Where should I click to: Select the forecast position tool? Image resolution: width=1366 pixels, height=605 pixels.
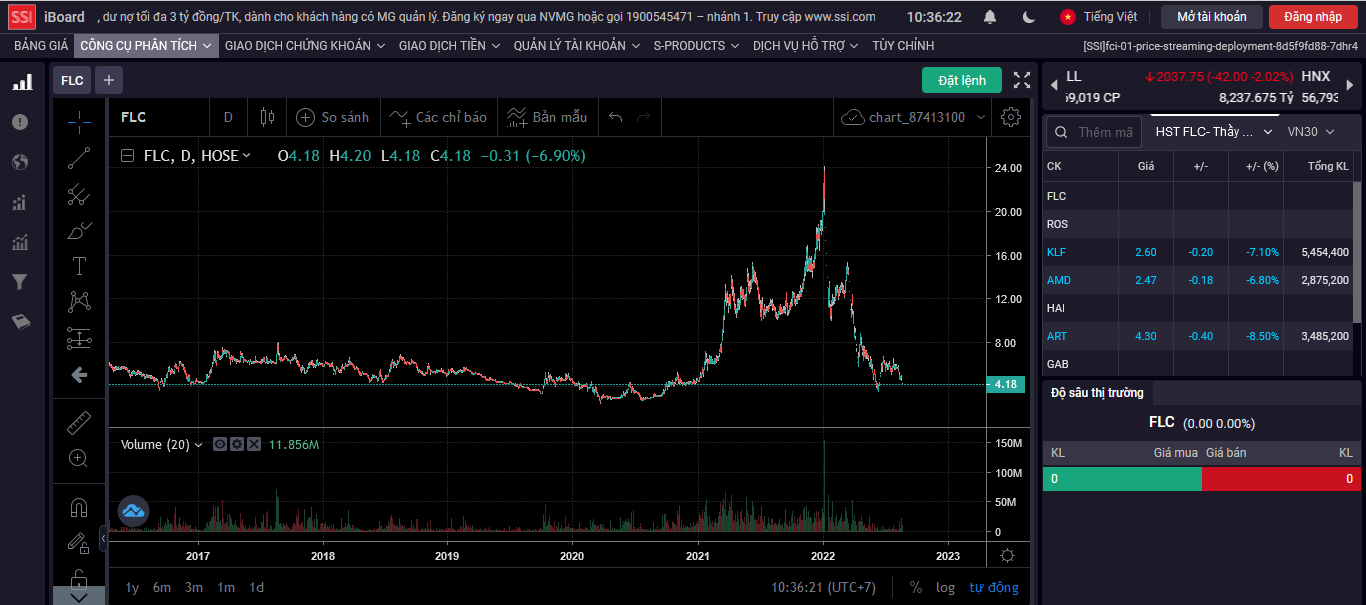pyautogui.click(x=79, y=338)
